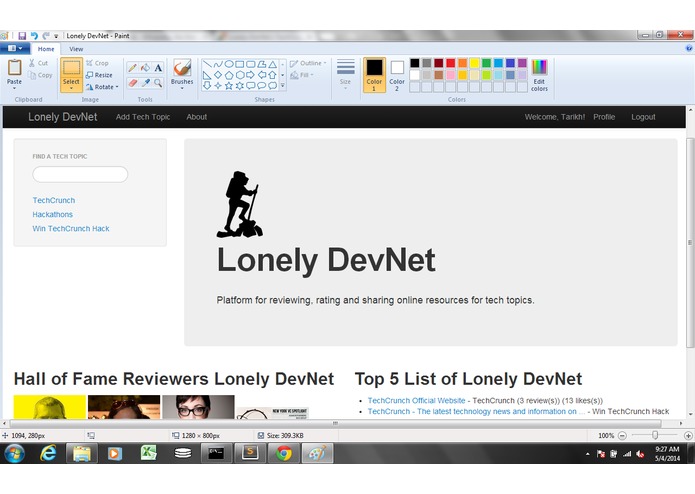Screen dimensions: 695x494
Task: Select the Magnifier tool
Action: tap(158, 83)
